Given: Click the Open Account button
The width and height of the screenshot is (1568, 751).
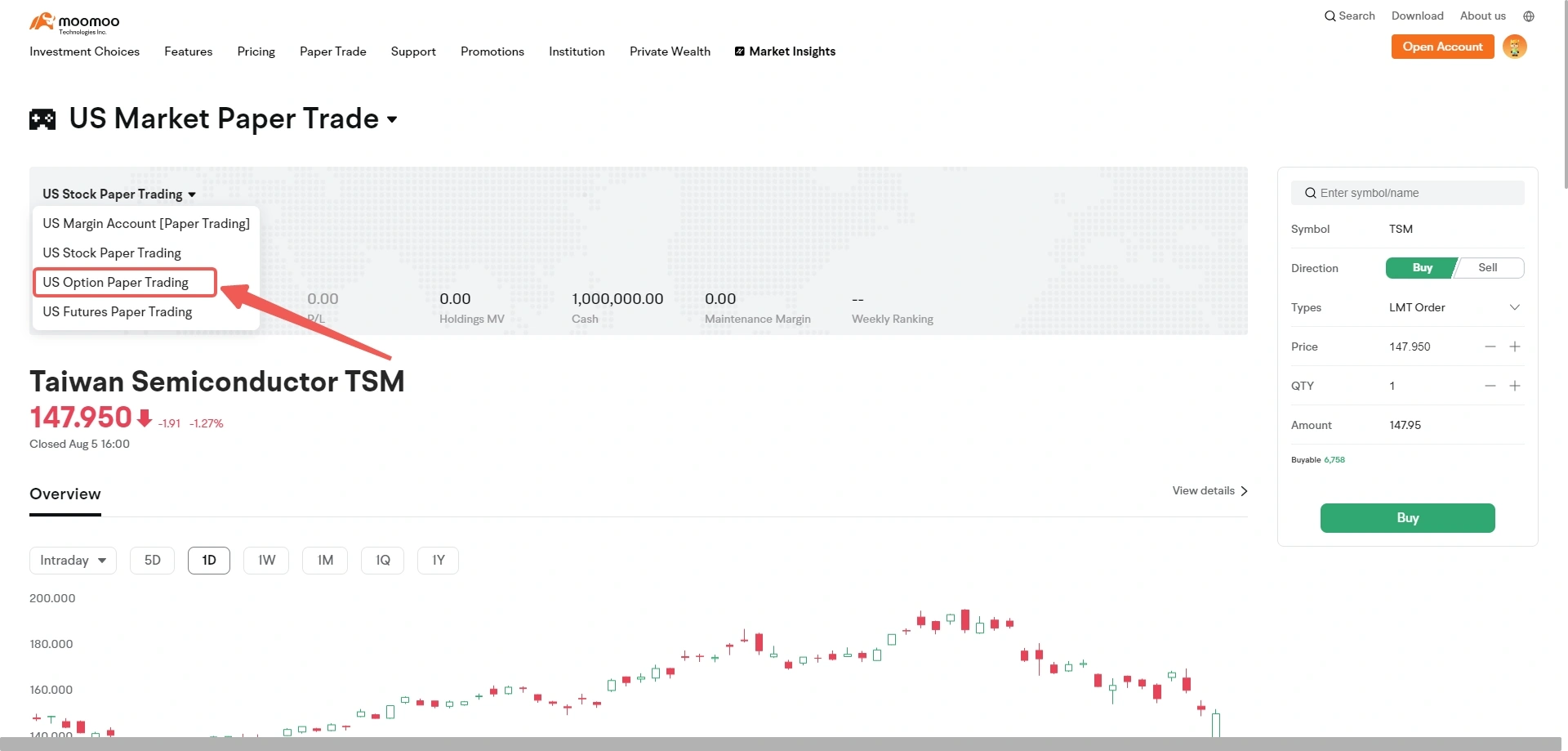Looking at the screenshot, I should pyautogui.click(x=1443, y=47).
